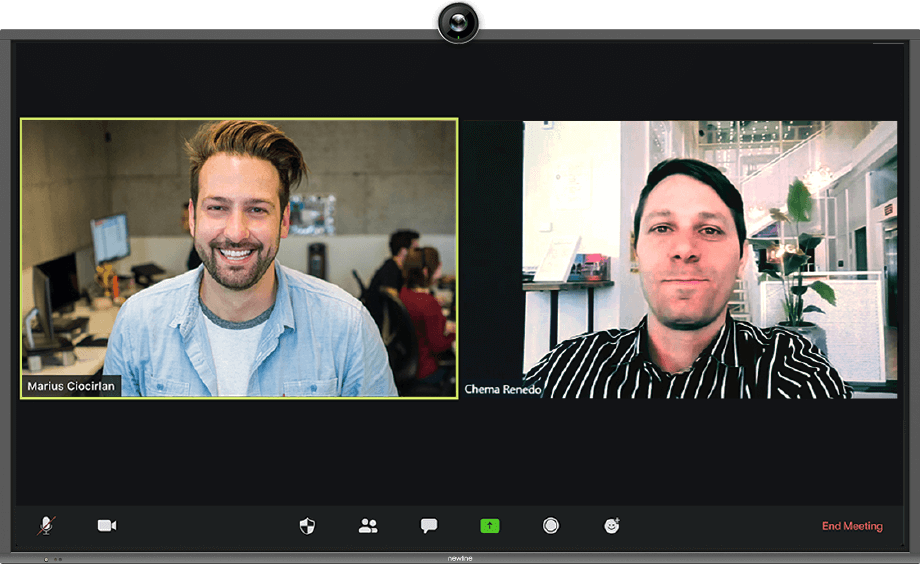Click the Marius Ciocirlan name label

click(71, 386)
